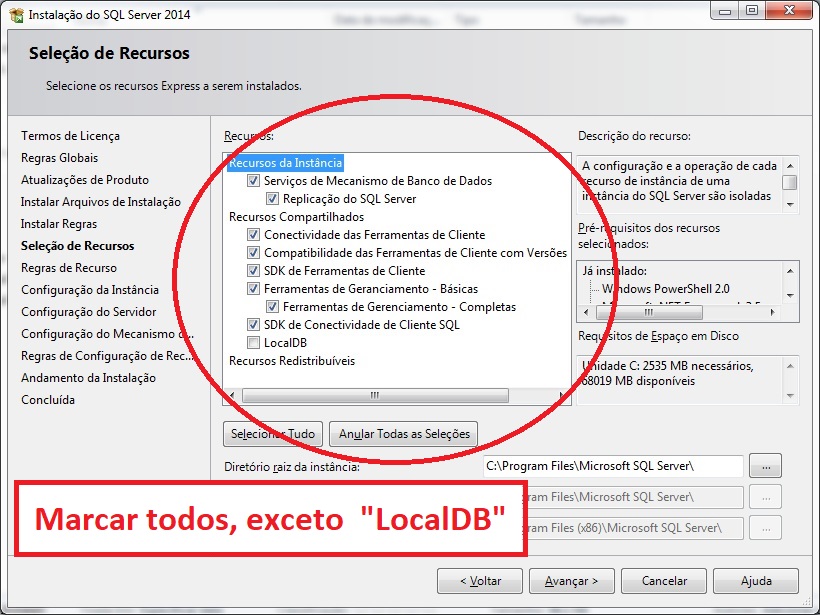Click the Já instalado prerequisites heading

[x=615, y=271]
